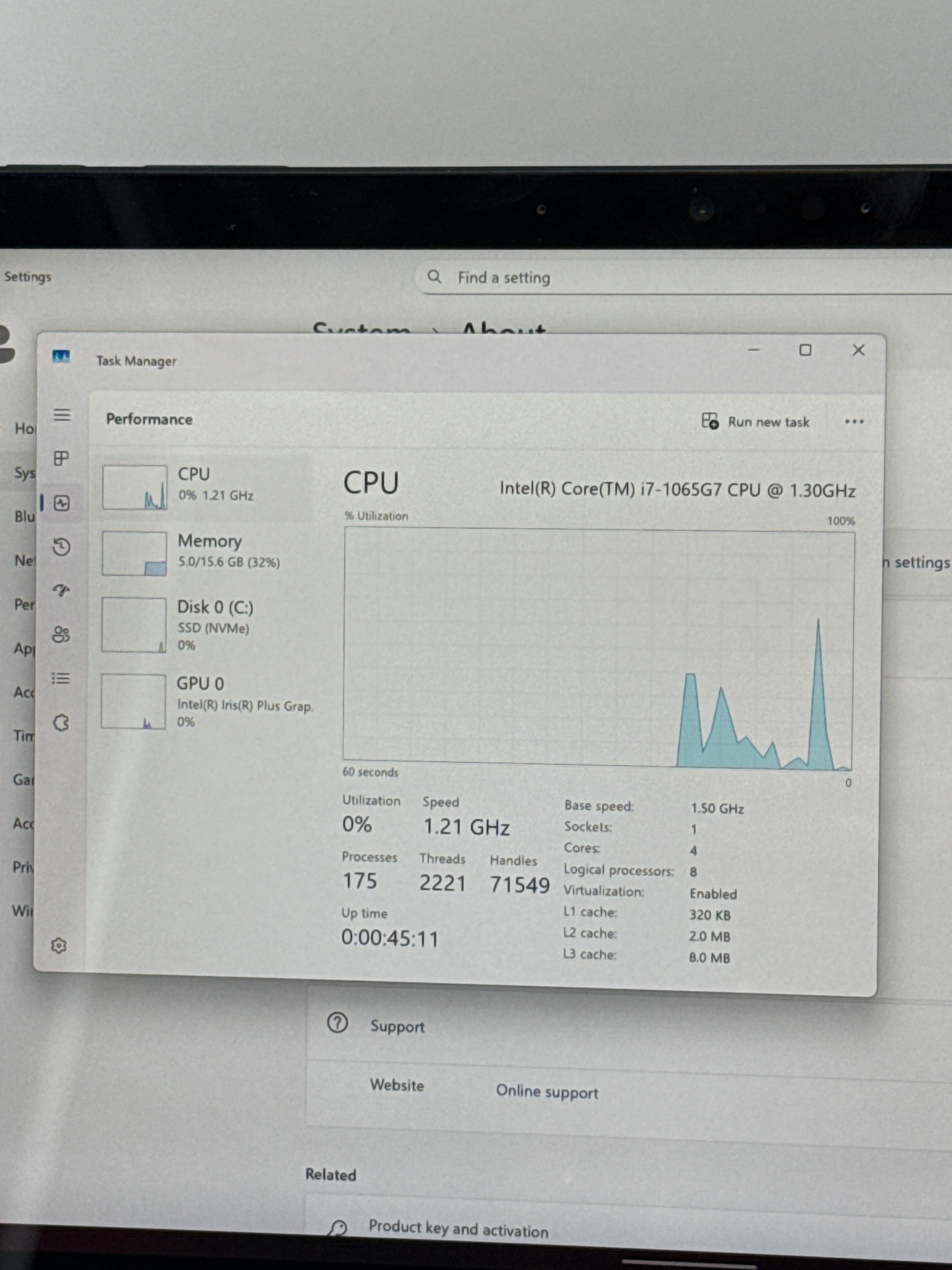The image size is (952, 1270).
Task: Click the Related heading in Settings
Action: 331,1175
